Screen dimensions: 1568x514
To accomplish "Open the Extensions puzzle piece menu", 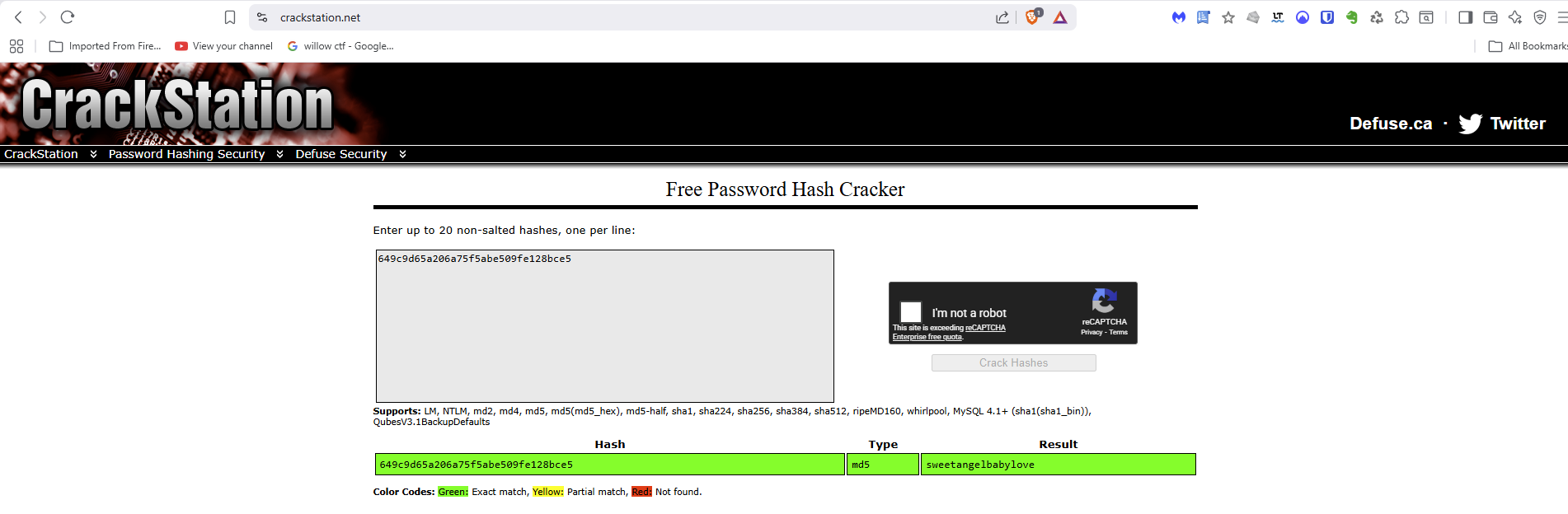I will click(1401, 17).
